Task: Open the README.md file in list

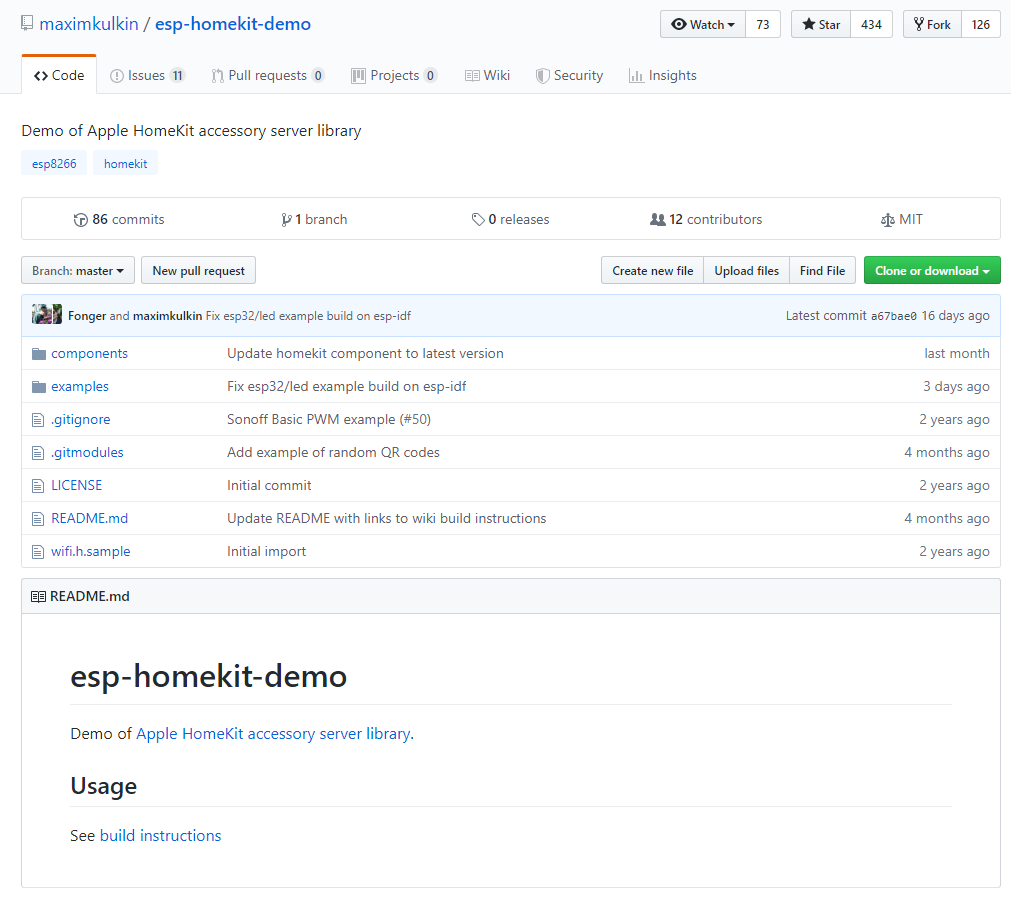Action: [x=90, y=518]
